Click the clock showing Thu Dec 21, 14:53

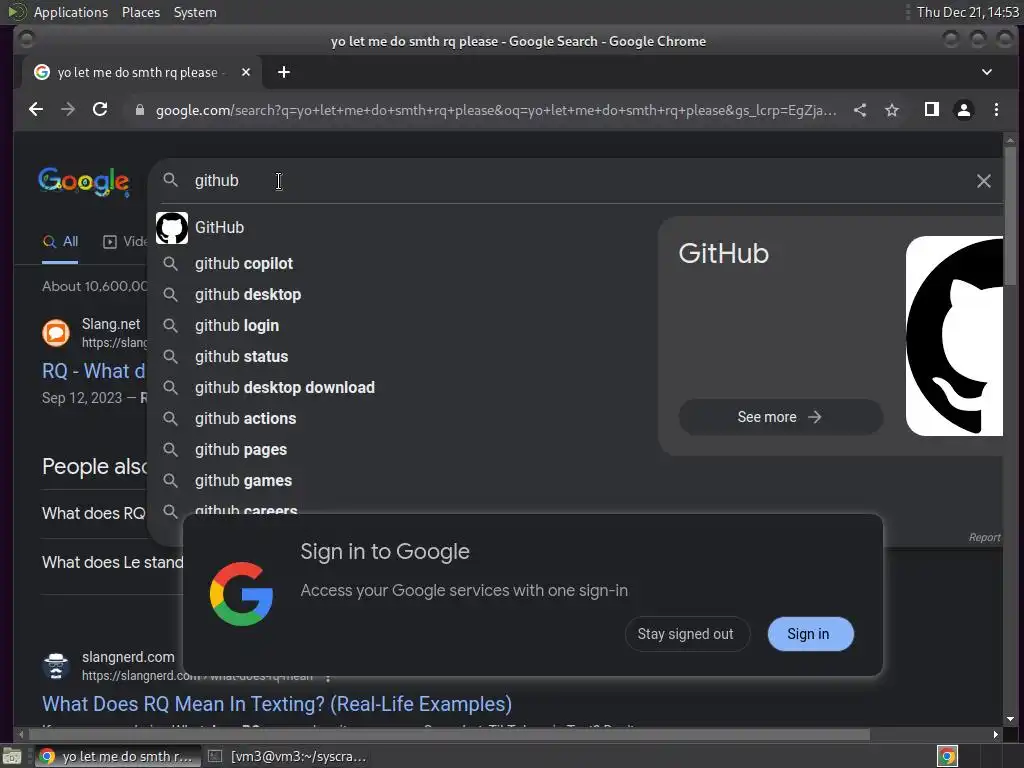967,12
